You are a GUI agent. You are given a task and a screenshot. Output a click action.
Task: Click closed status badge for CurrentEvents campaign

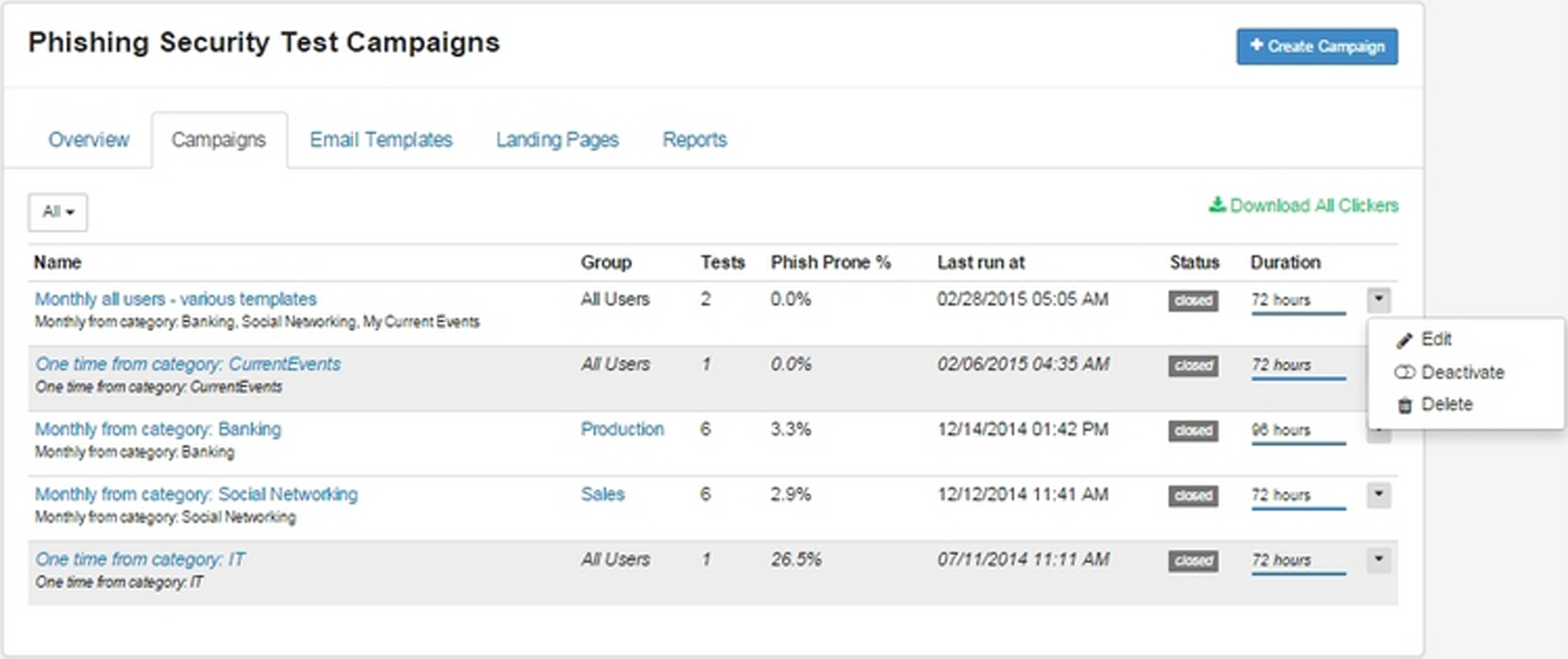1192,365
